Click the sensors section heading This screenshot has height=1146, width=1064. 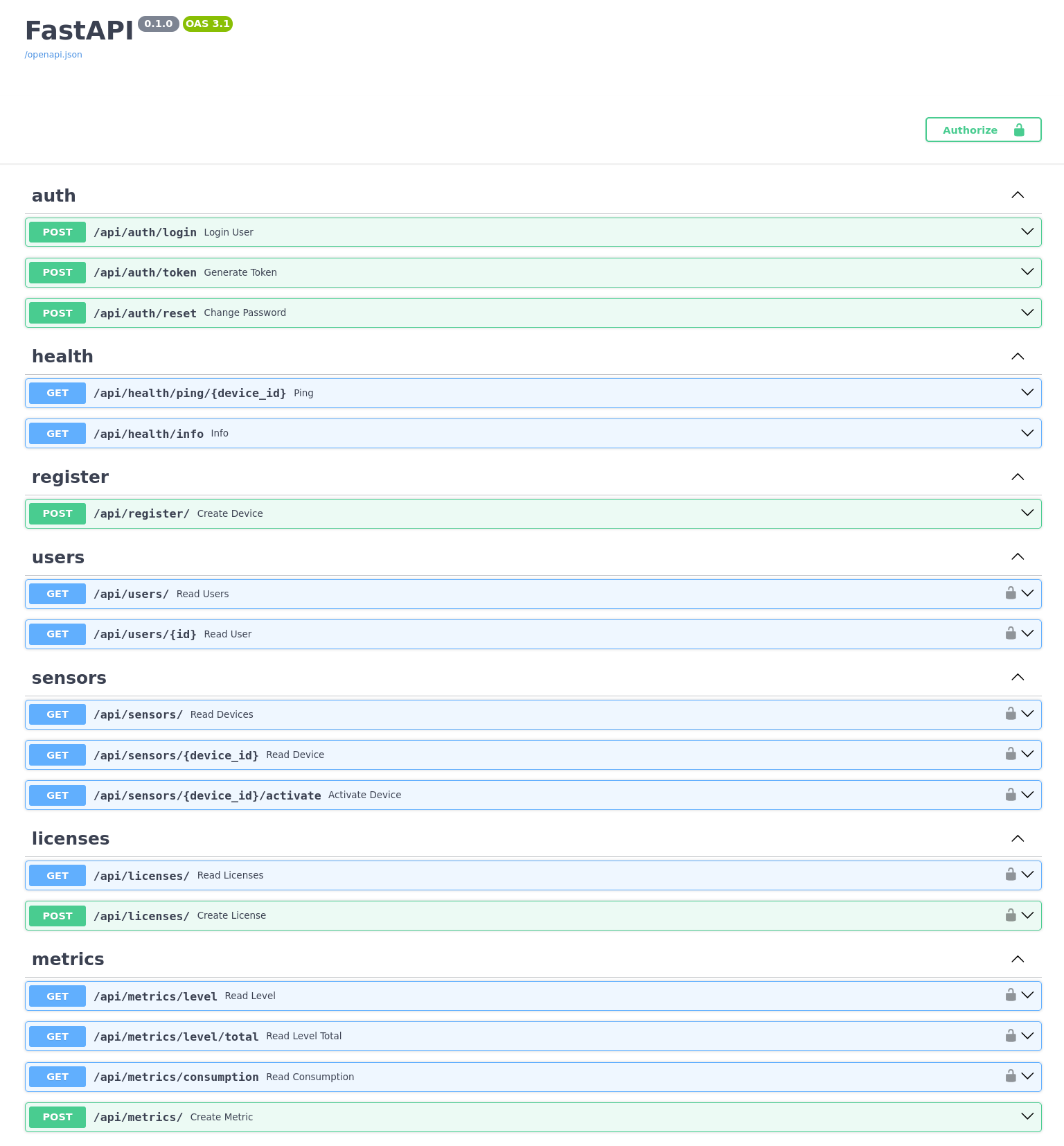click(69, 678)
